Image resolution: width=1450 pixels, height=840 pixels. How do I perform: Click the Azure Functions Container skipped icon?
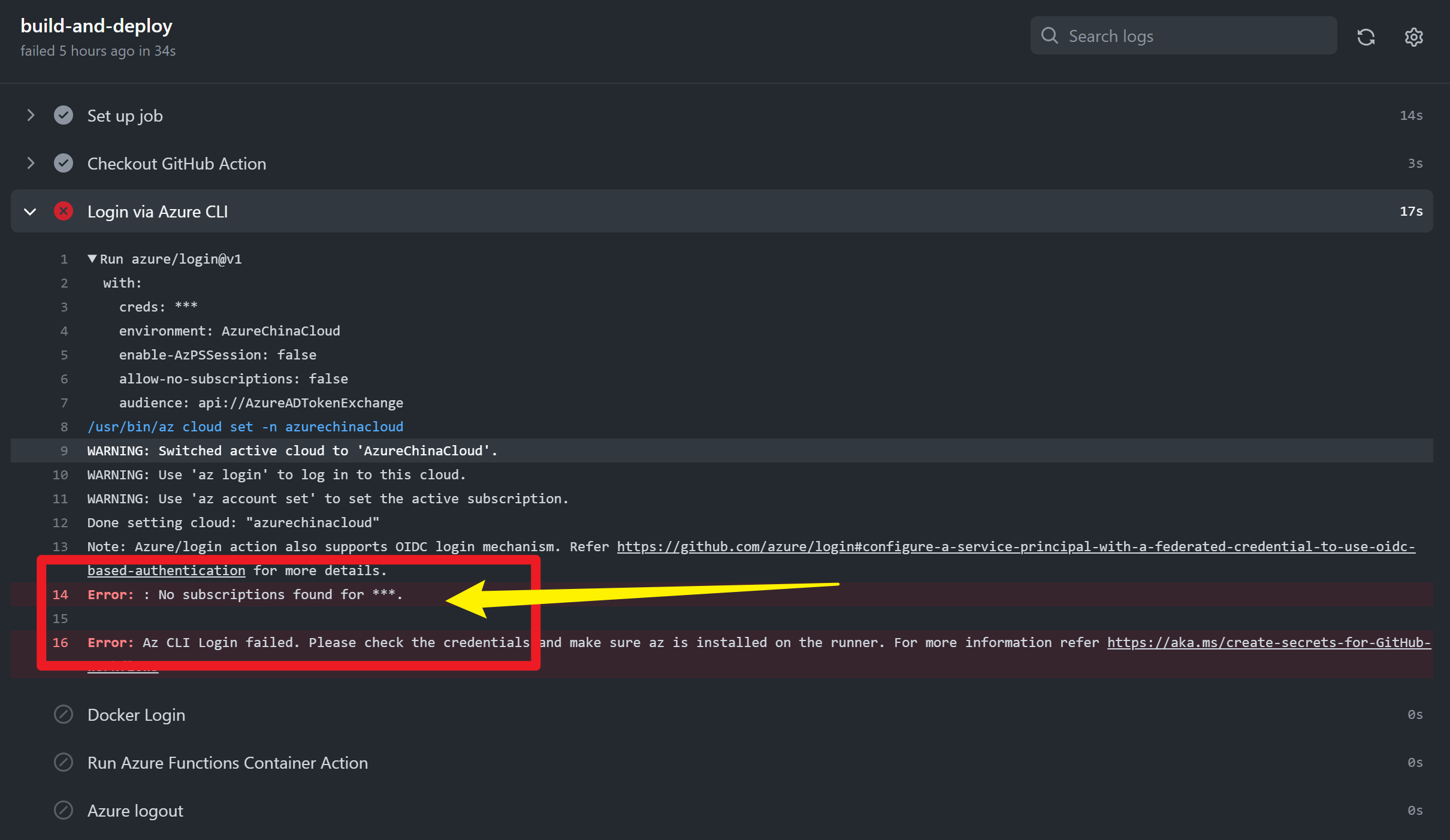[64, 762]
